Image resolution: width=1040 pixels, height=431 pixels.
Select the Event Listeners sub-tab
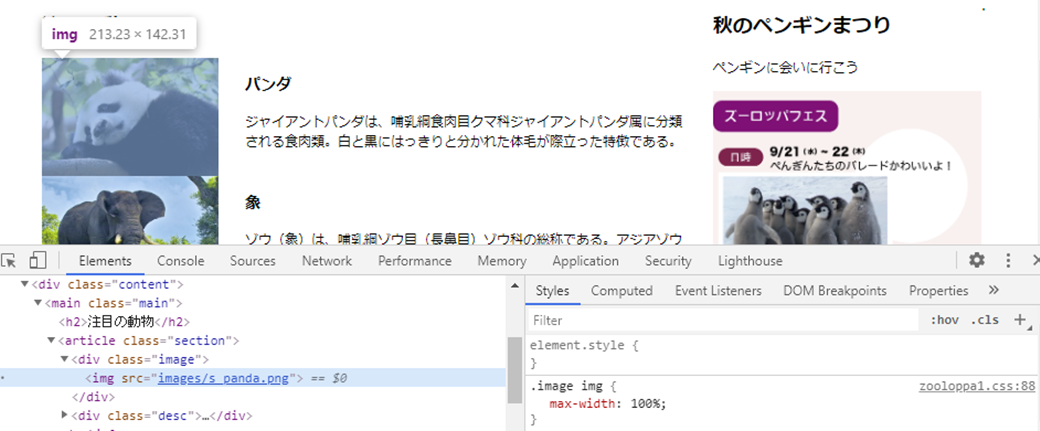point(718,290)
